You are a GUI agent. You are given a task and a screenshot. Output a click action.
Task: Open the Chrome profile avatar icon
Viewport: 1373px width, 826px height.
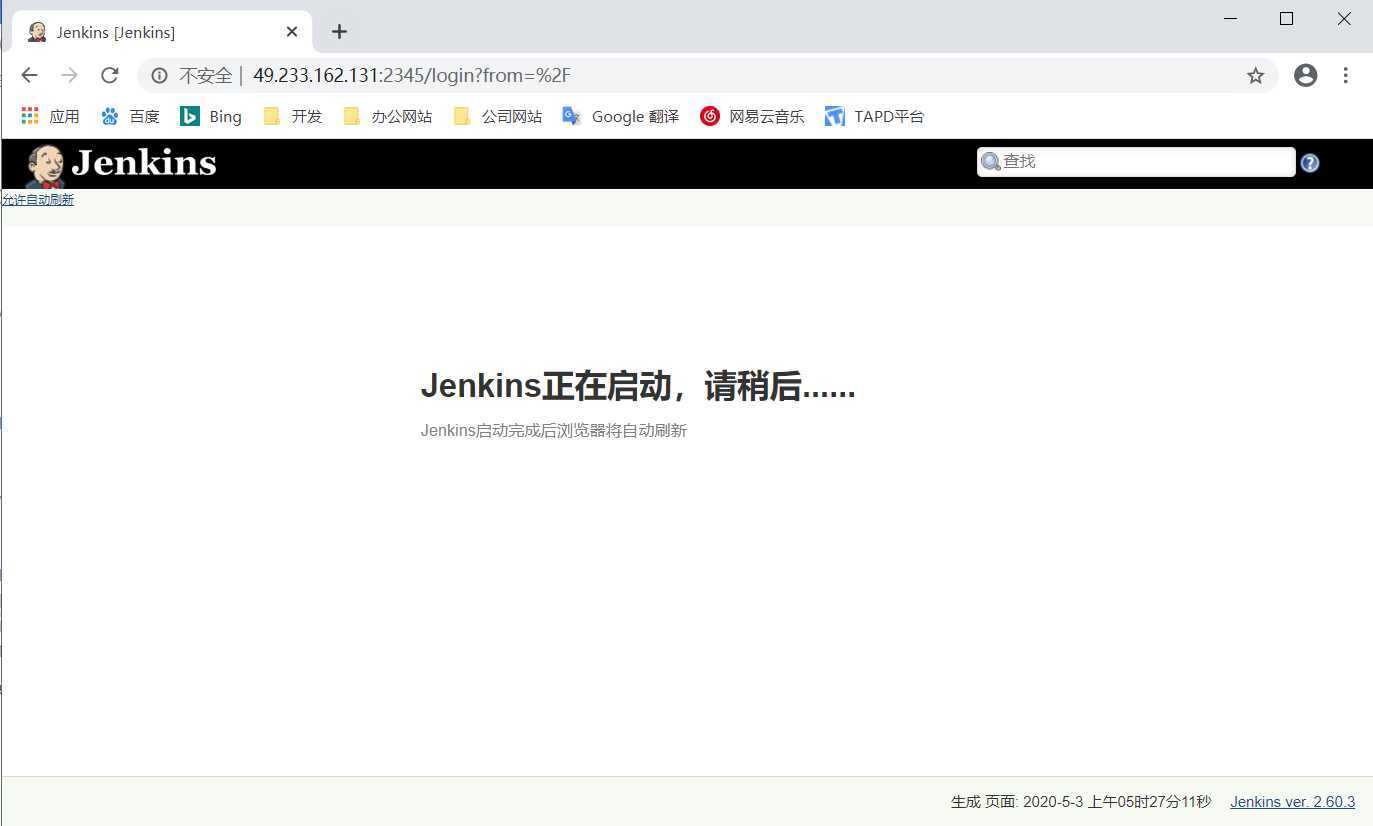(x=1305, y=75)
